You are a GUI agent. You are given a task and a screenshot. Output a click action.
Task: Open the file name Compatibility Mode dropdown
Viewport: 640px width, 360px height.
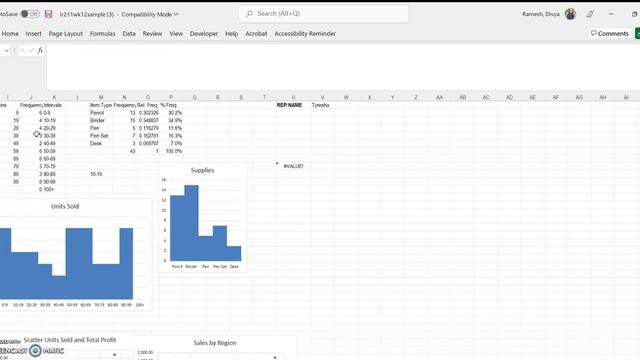[176, 14]
